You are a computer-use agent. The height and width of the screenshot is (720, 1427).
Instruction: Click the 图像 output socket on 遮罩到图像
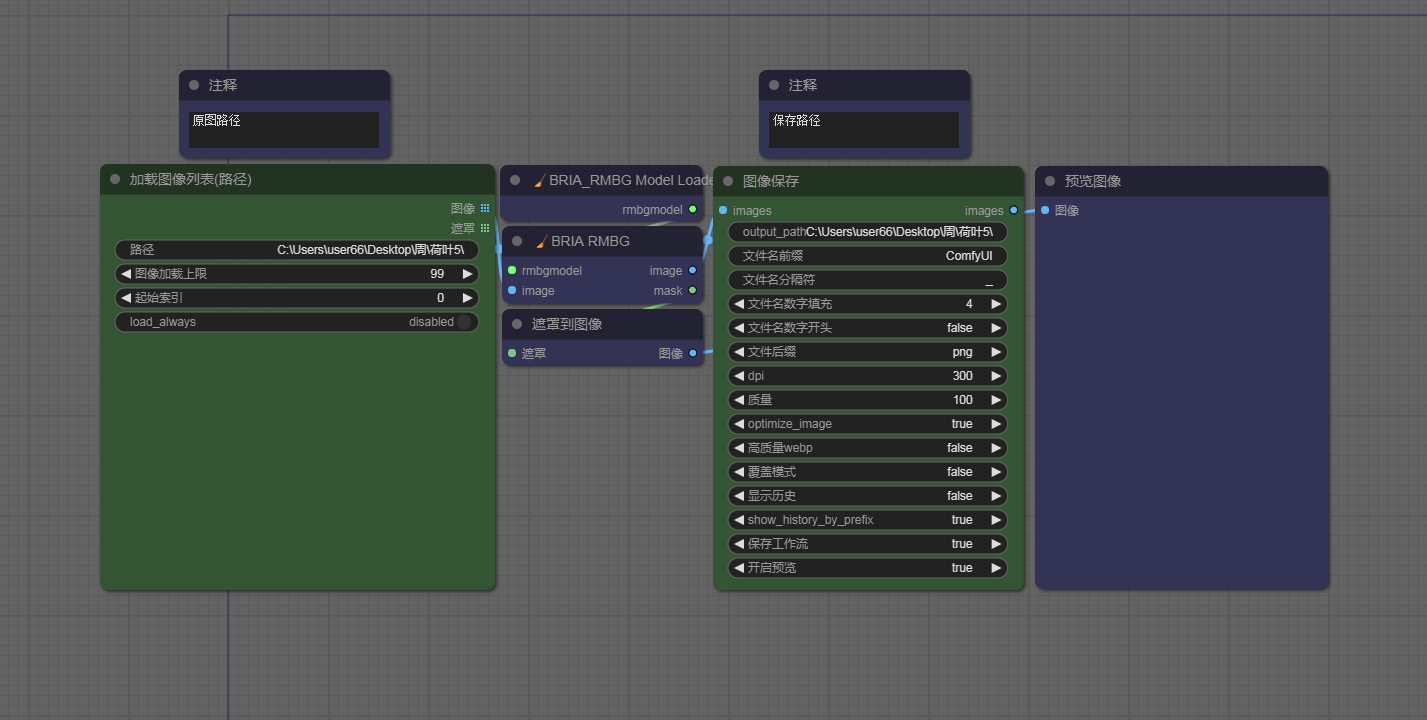pyautogui.click(x=693, y=353)
